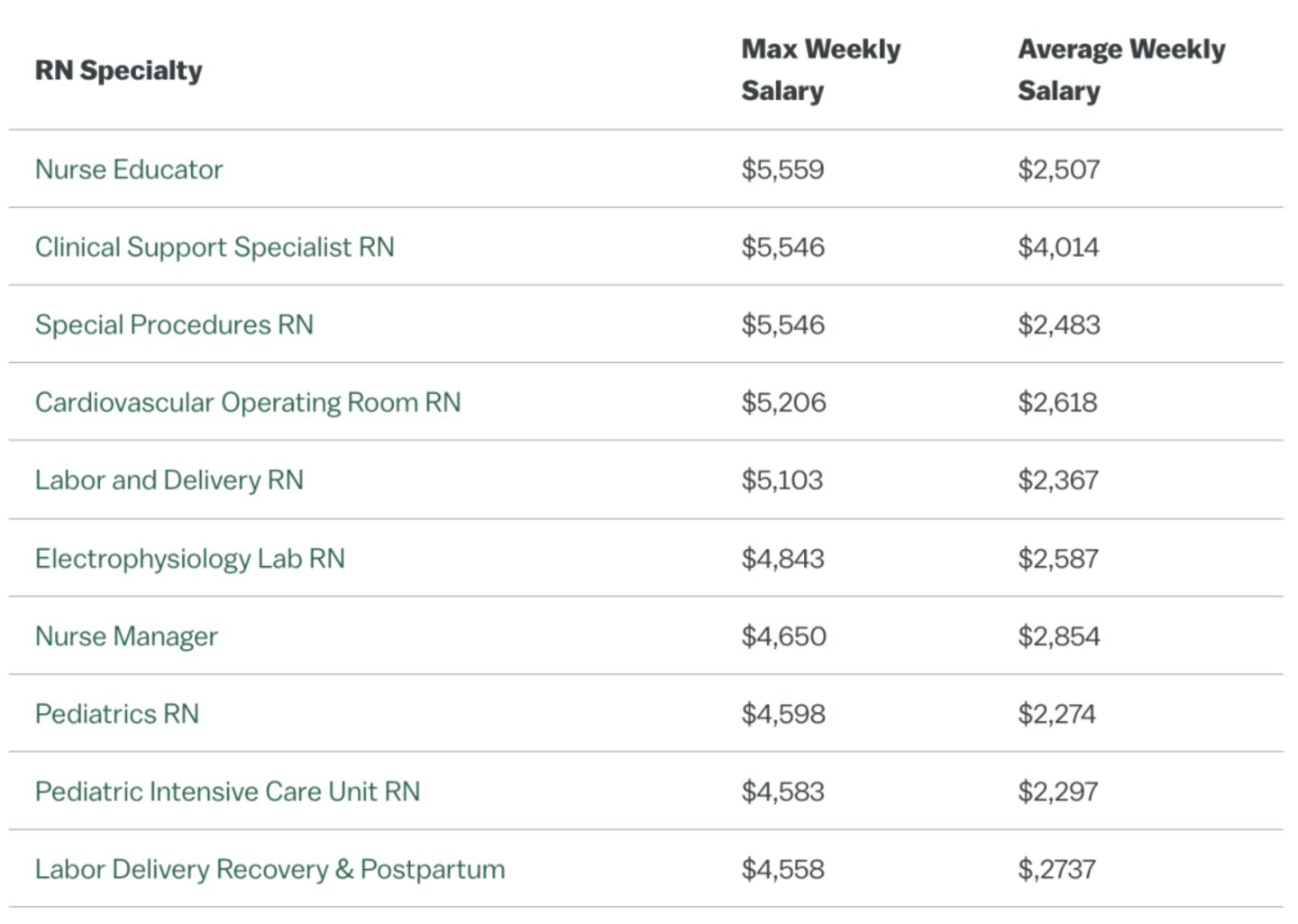Open the Nurse Educator link
The width and height of the screenshot is (1298, 924).
click(x=129, y=169)
